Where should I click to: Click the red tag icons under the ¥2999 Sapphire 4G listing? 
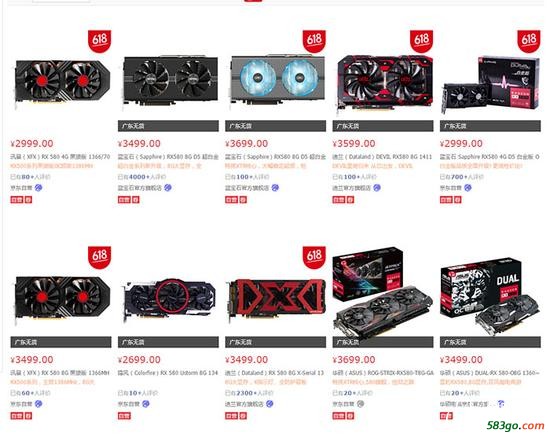451,200
